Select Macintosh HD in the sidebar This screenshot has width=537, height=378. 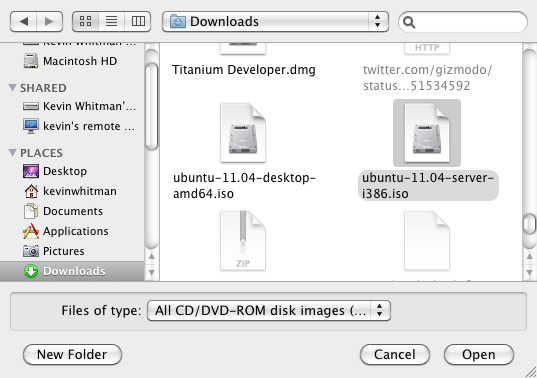point(72,61)
